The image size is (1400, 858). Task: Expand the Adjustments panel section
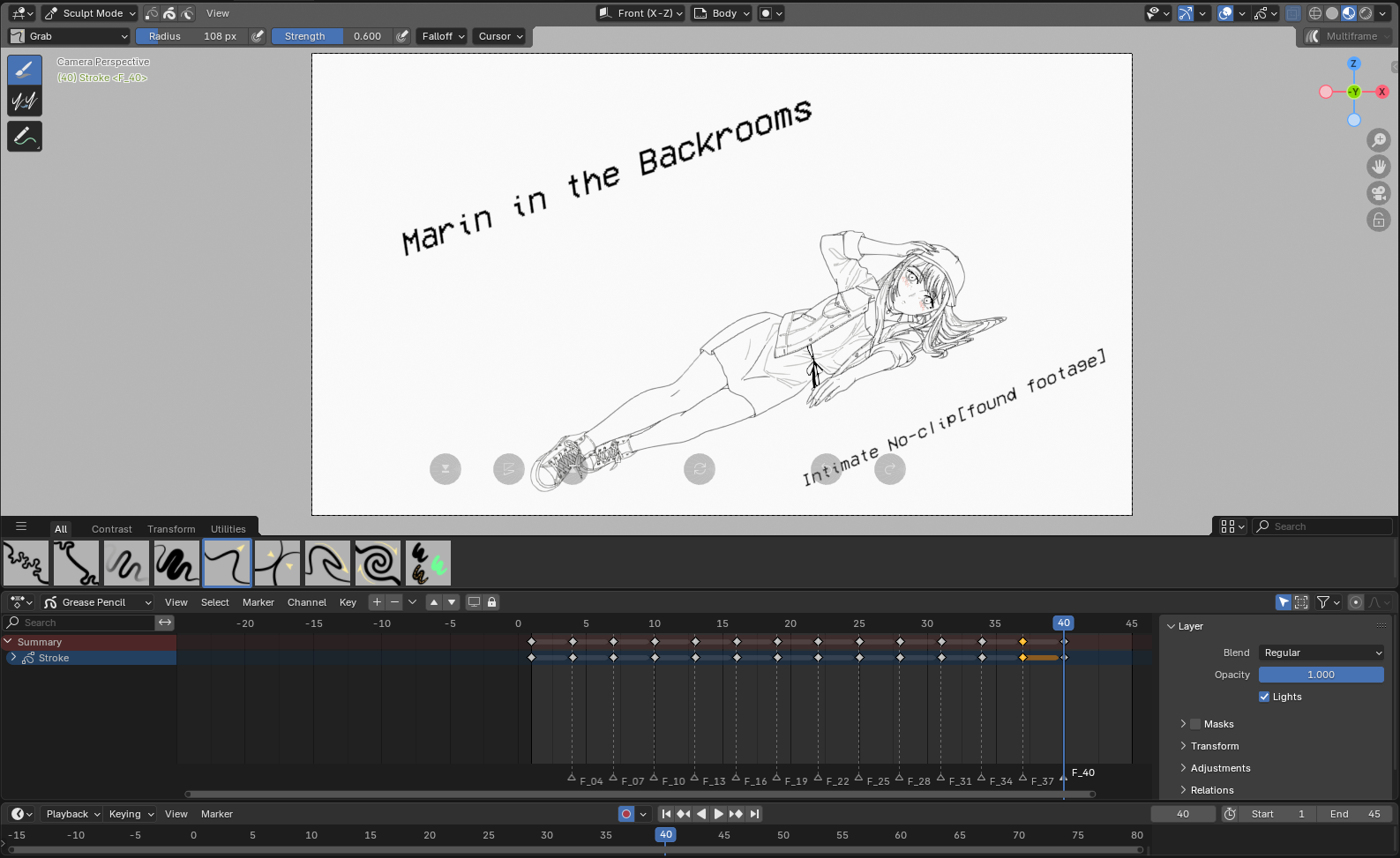pos(1220,768)
